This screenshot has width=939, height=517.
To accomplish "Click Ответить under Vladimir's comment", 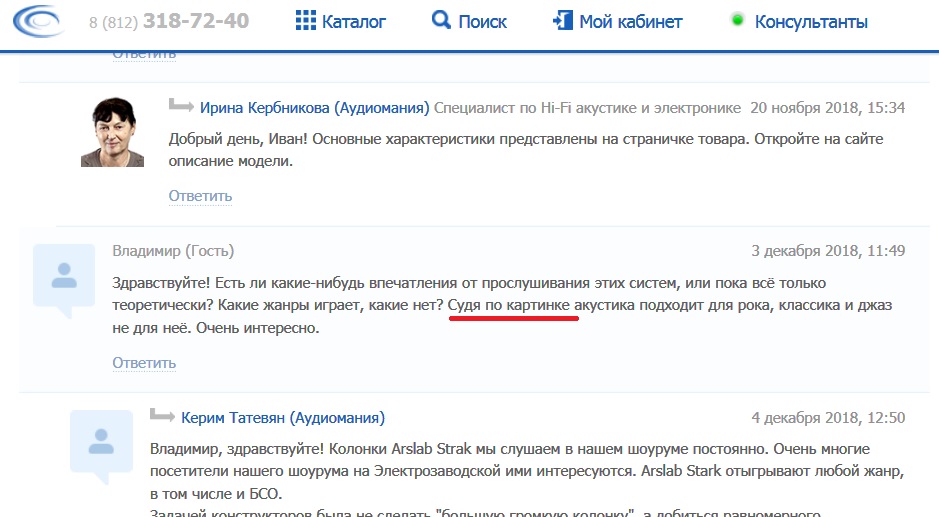I will tap(144, 362).
